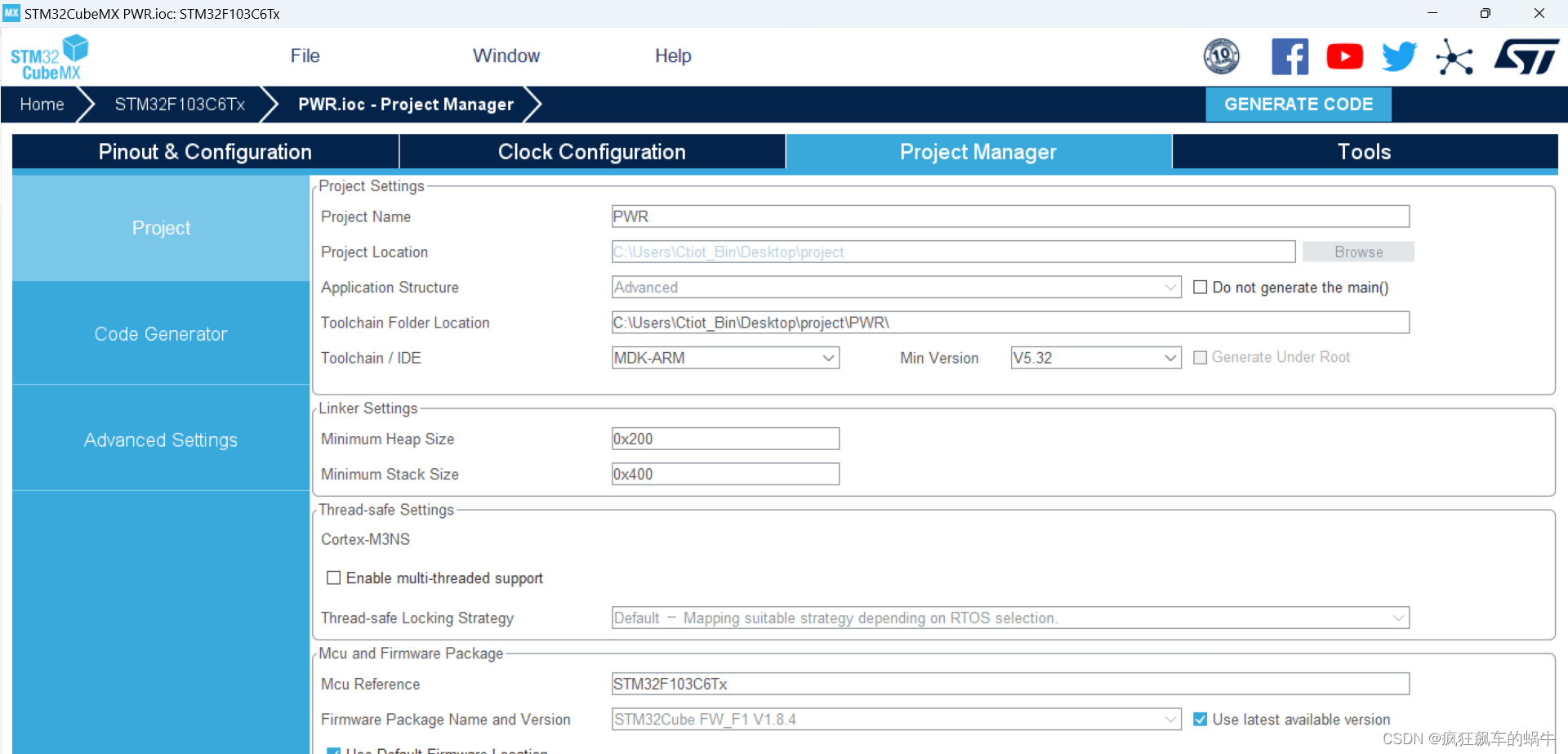Click the ST community network icon
This screenshot has width=1568, height=754.
click(x=1454, y=56)
